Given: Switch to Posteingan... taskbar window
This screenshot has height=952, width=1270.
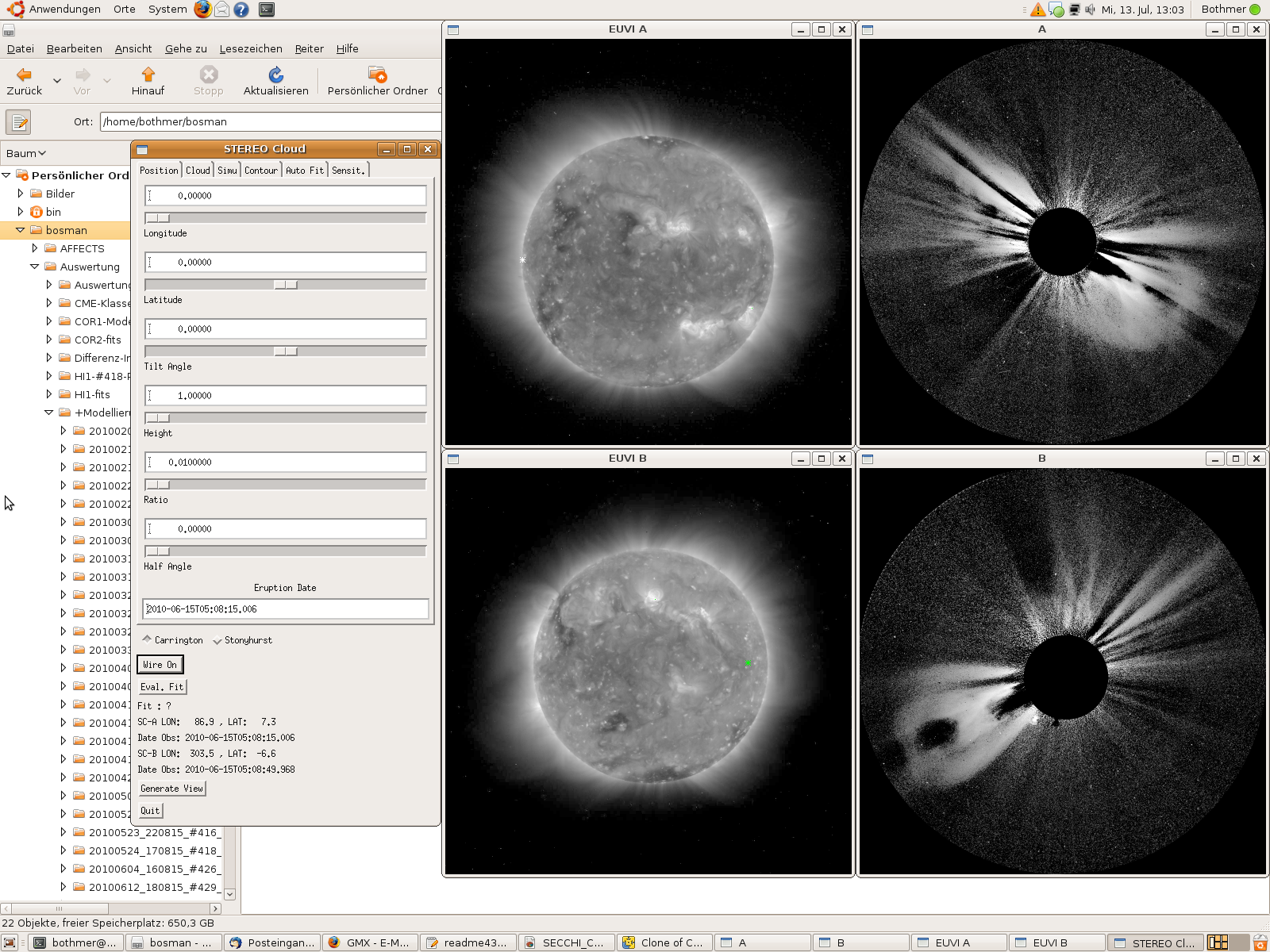Looking at the screenshot, I should click(271, 942).
